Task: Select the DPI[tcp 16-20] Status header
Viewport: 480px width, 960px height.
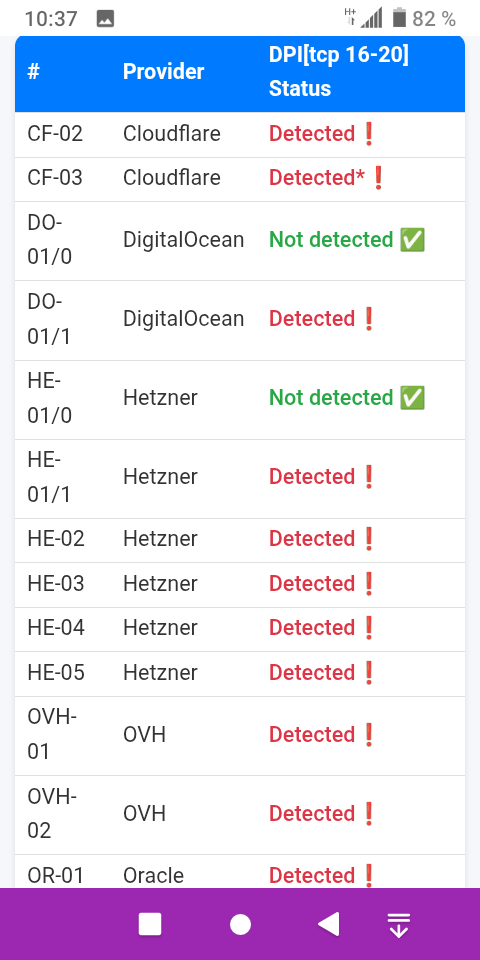Action: click(339, 71)
